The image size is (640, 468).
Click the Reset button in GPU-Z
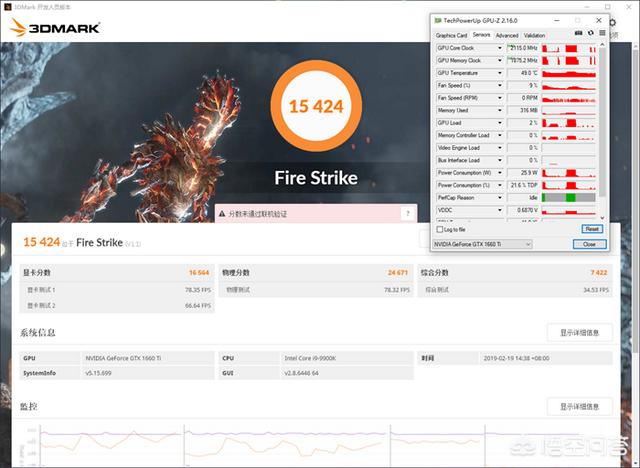coord(592,229)
